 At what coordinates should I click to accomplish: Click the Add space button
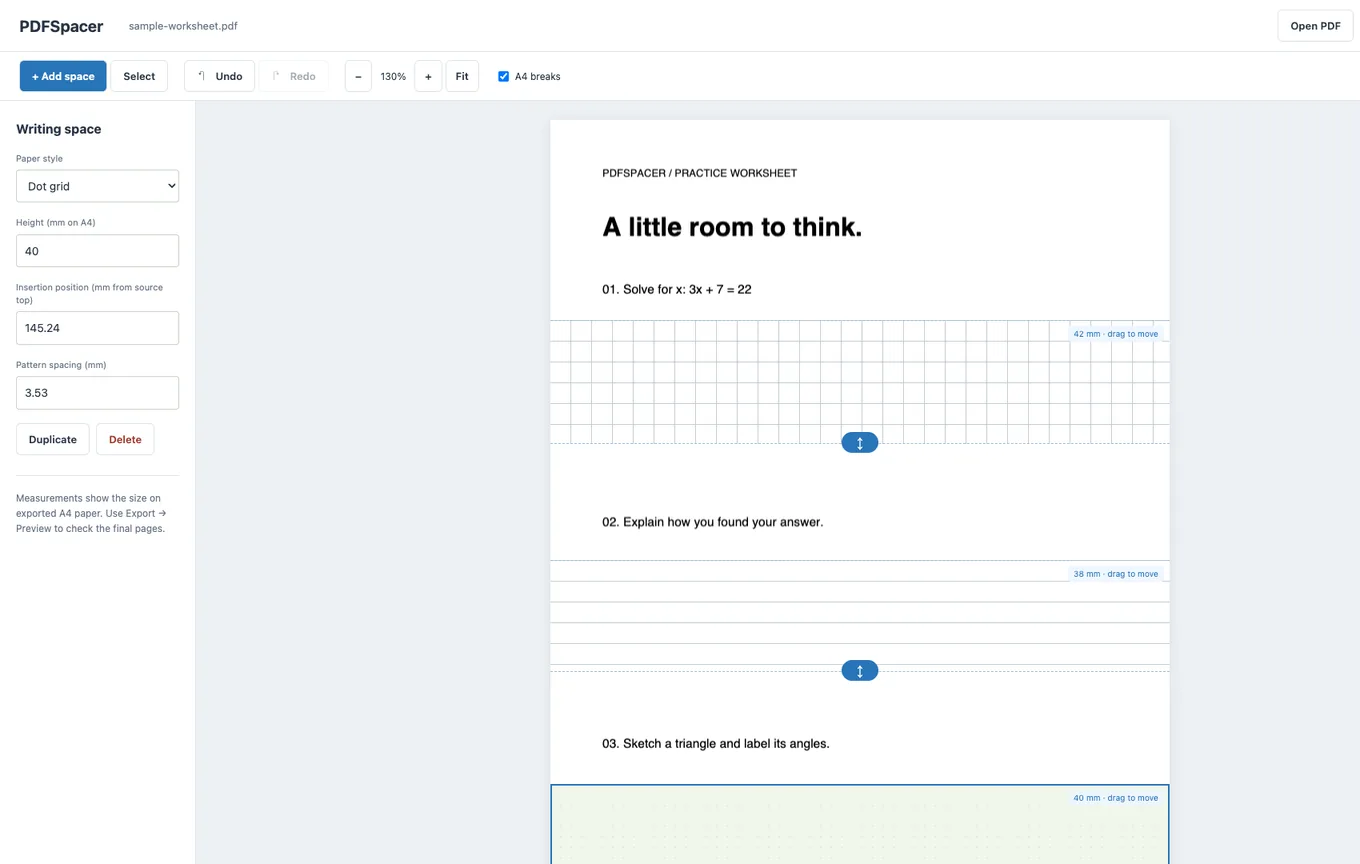[63, 76]
